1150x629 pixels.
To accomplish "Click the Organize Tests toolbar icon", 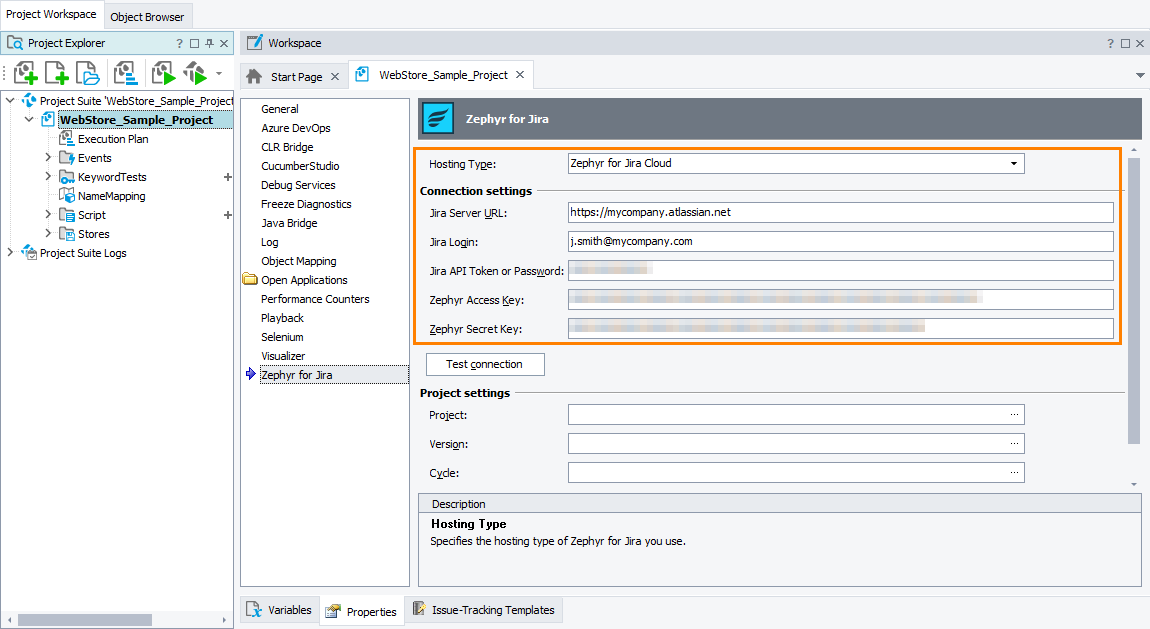I will [x=124, y=72].
